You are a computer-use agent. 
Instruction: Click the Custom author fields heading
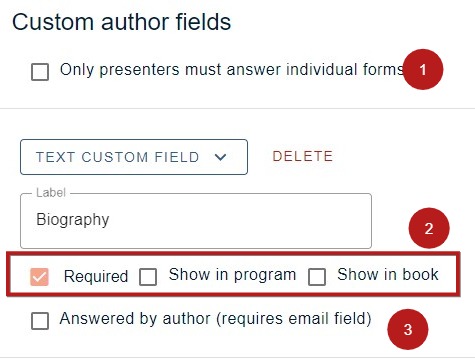(x=122, y=22)
